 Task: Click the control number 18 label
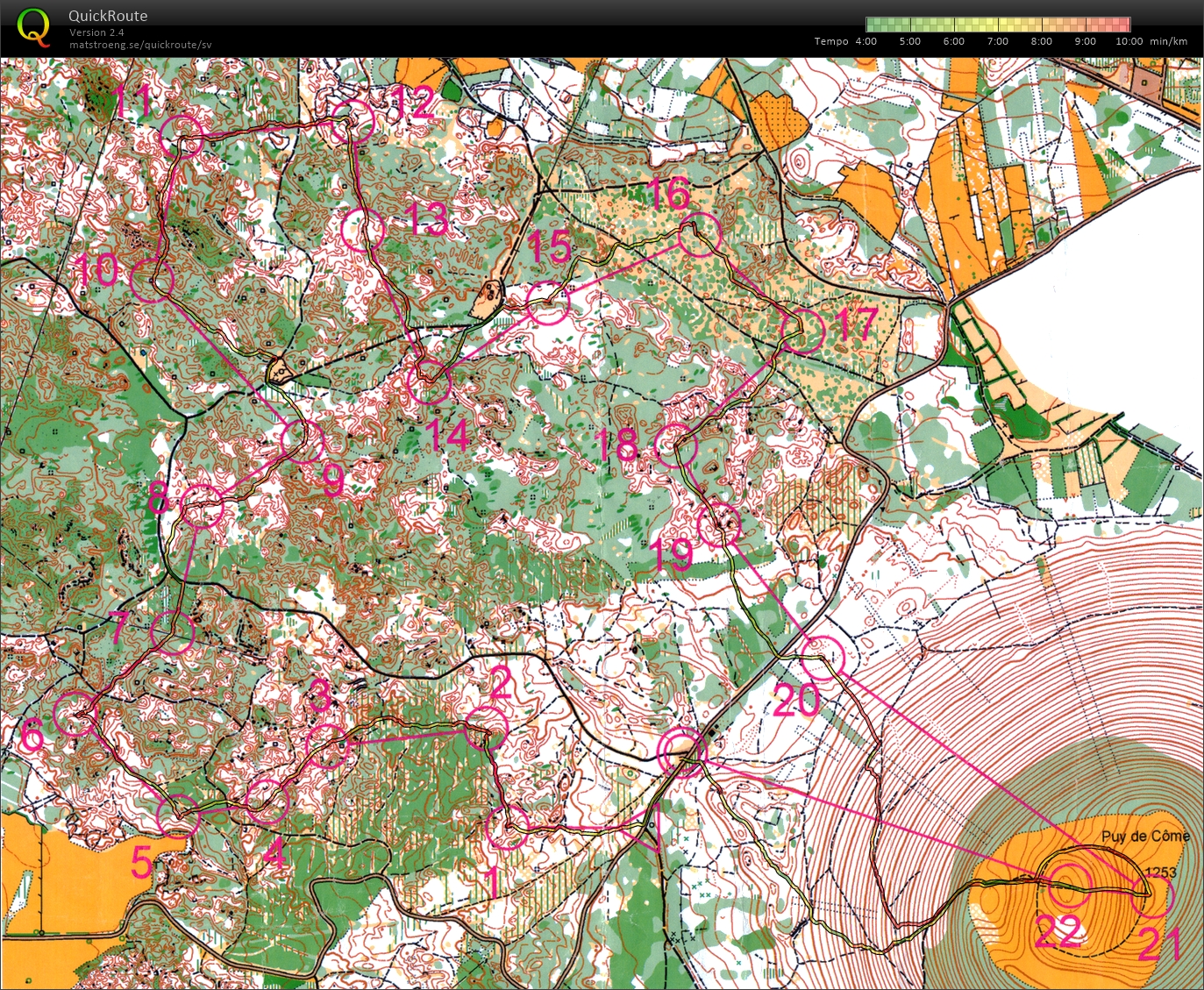click(617, 445)
